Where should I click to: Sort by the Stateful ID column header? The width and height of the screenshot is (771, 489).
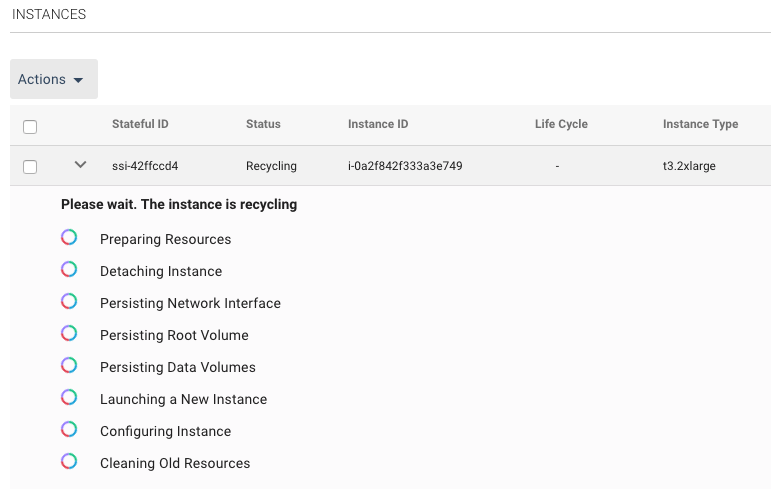click(140, 124)
